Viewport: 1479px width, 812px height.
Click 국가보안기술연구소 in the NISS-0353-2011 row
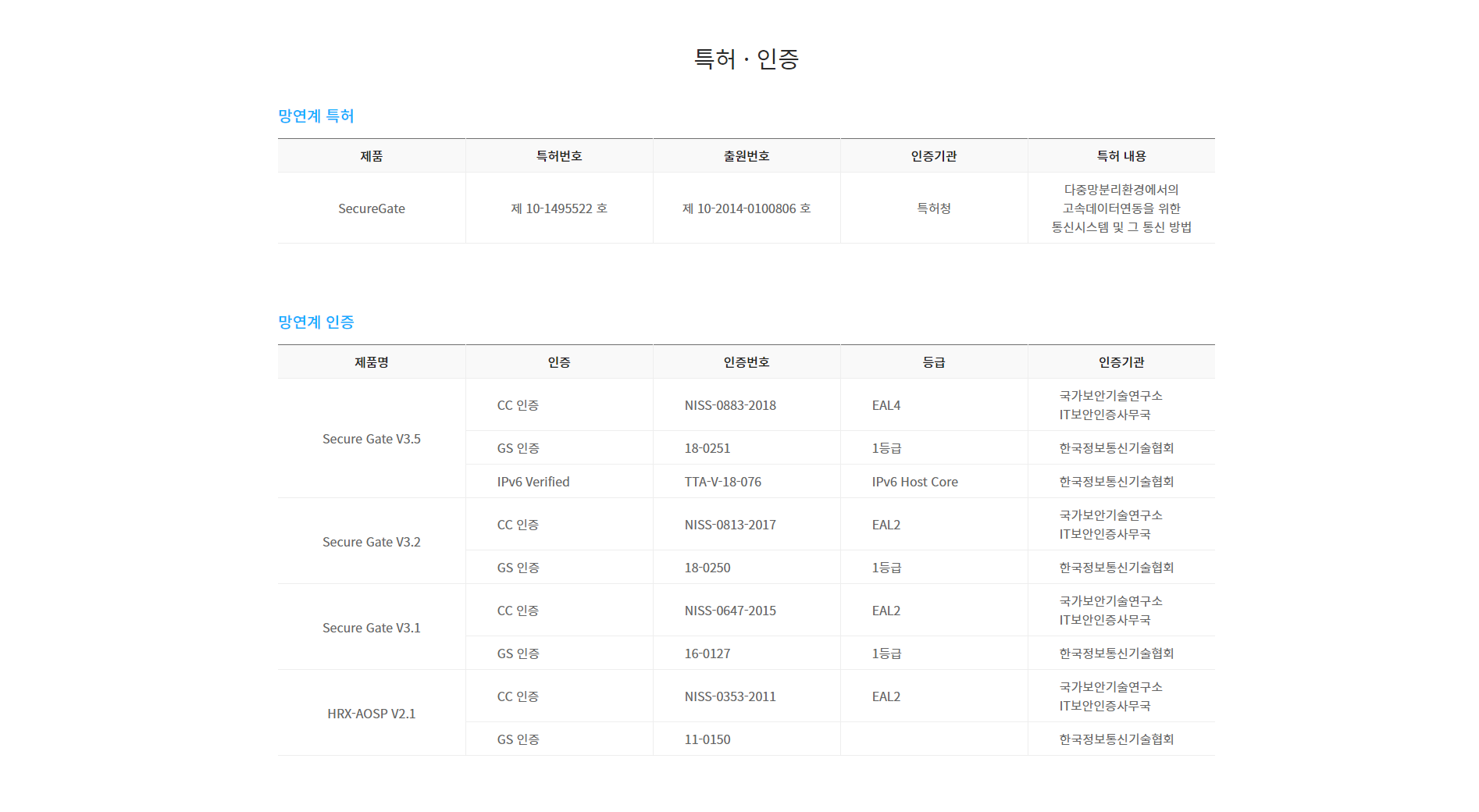1110,687
